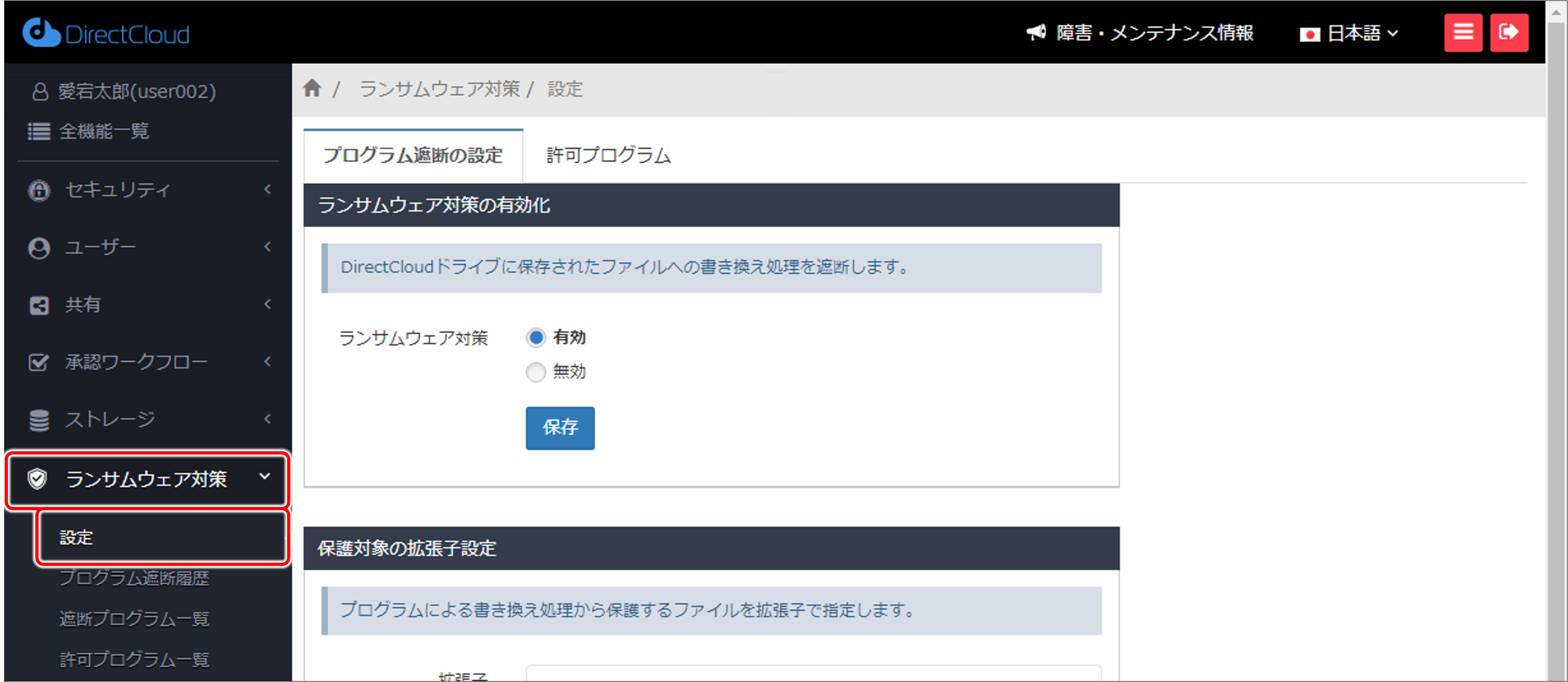Open 遮断プログラム一覧 in the sidebar
The image size is (1568, 682).
tap(134, 619)
